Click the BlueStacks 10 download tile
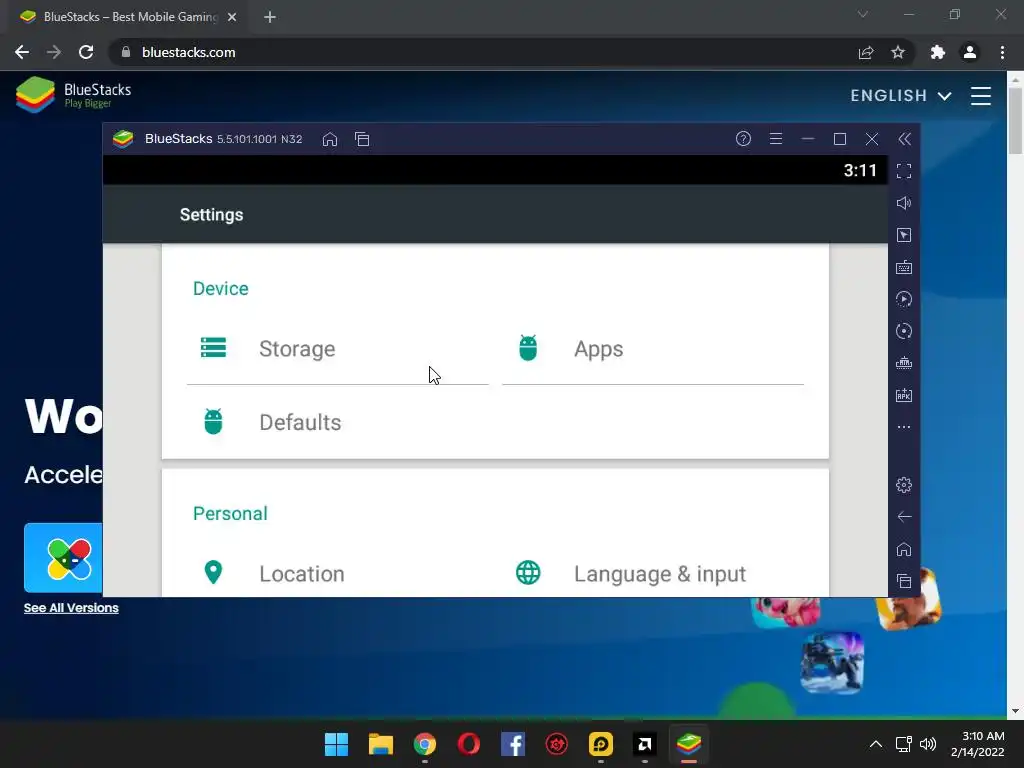This screenshot has width=1024, height=768. coord(63,558)
